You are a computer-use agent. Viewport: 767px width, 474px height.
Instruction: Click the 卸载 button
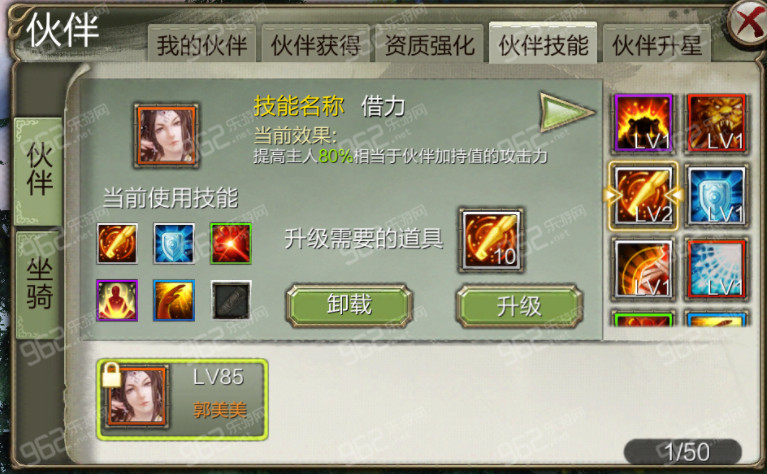(349, 305)
